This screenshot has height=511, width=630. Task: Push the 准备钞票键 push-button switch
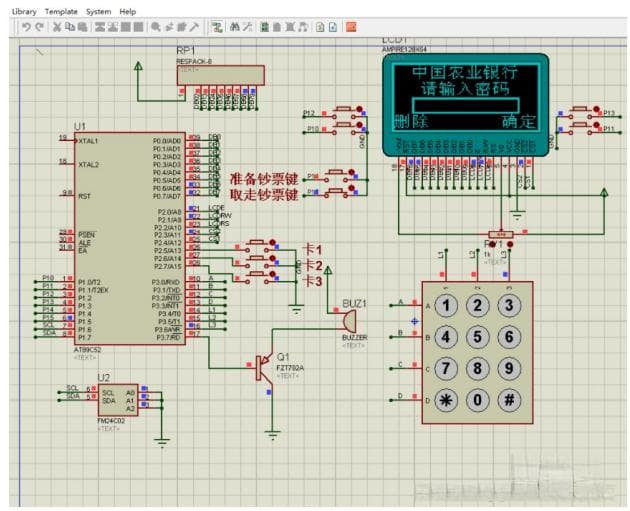(x=337, y=175)
